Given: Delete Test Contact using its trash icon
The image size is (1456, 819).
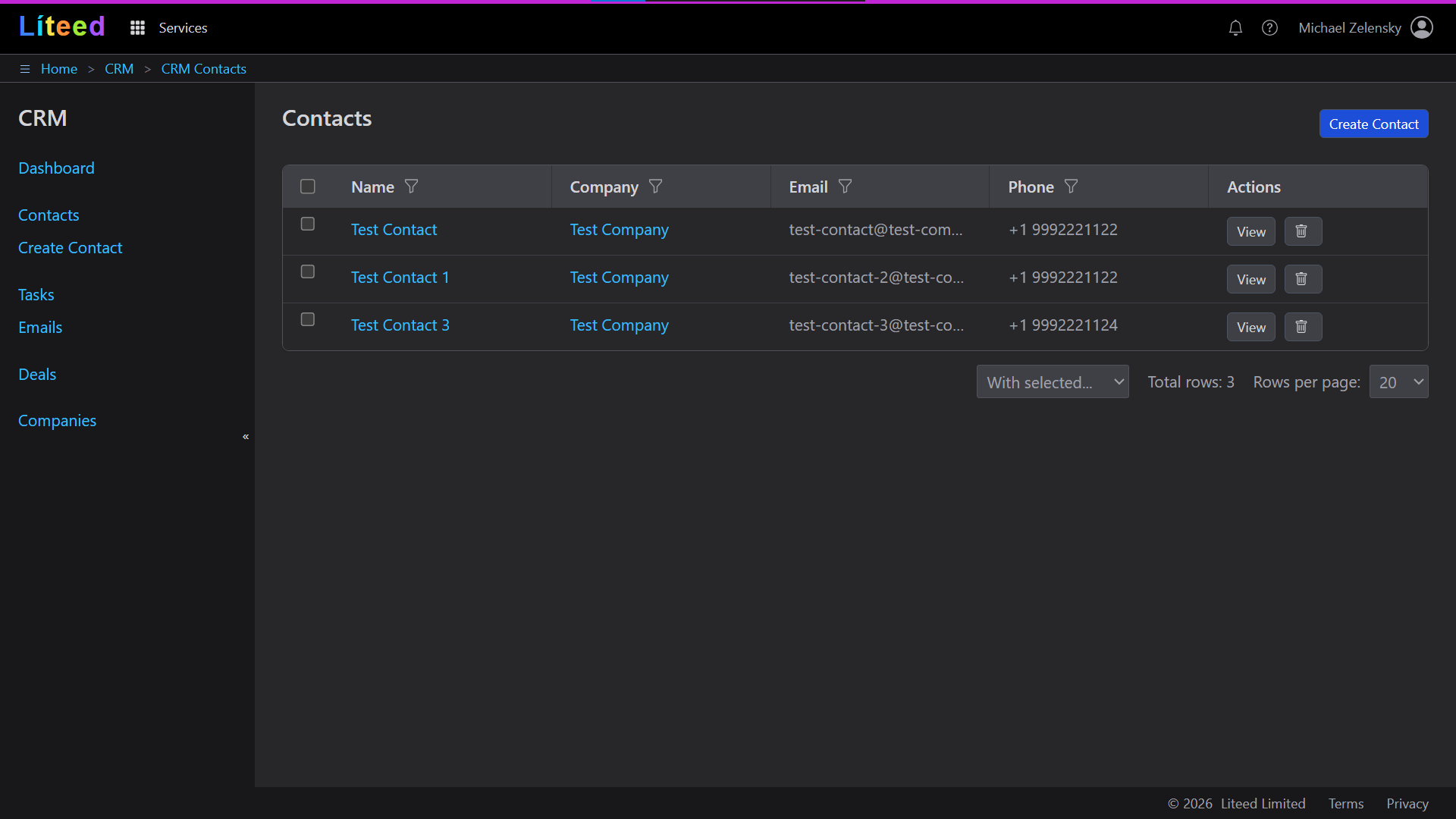Looking at the screenshot, I should click(1302, 231).
